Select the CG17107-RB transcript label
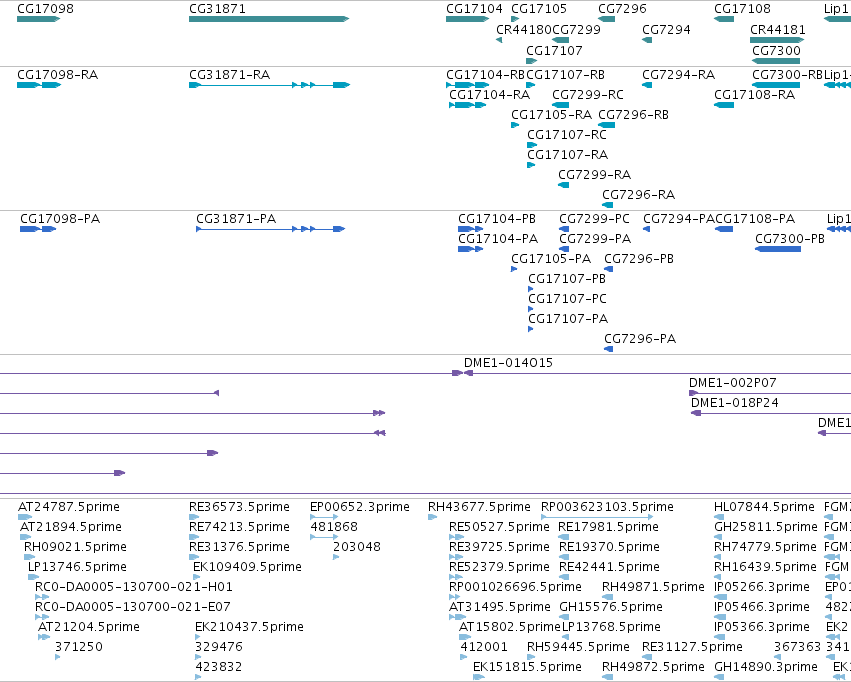Image resolution: width=851 pixels, height=682 pixels. 565,74
